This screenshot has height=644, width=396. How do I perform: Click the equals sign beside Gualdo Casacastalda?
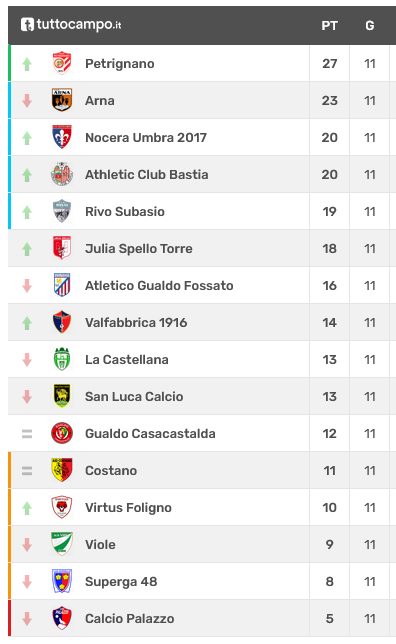point(27,434)
